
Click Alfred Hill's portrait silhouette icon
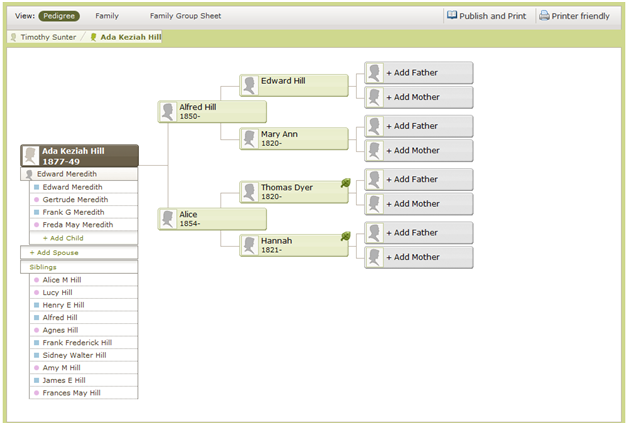tap(168, 112)
